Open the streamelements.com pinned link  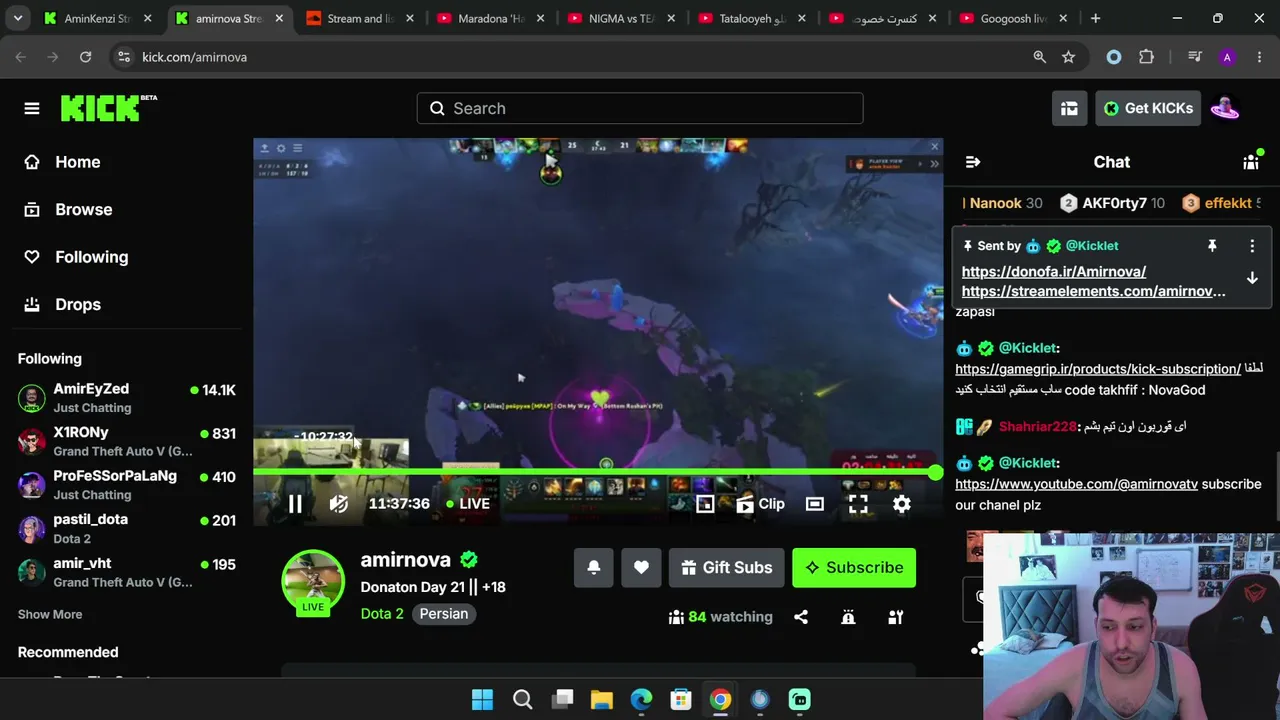(1093, 292)
